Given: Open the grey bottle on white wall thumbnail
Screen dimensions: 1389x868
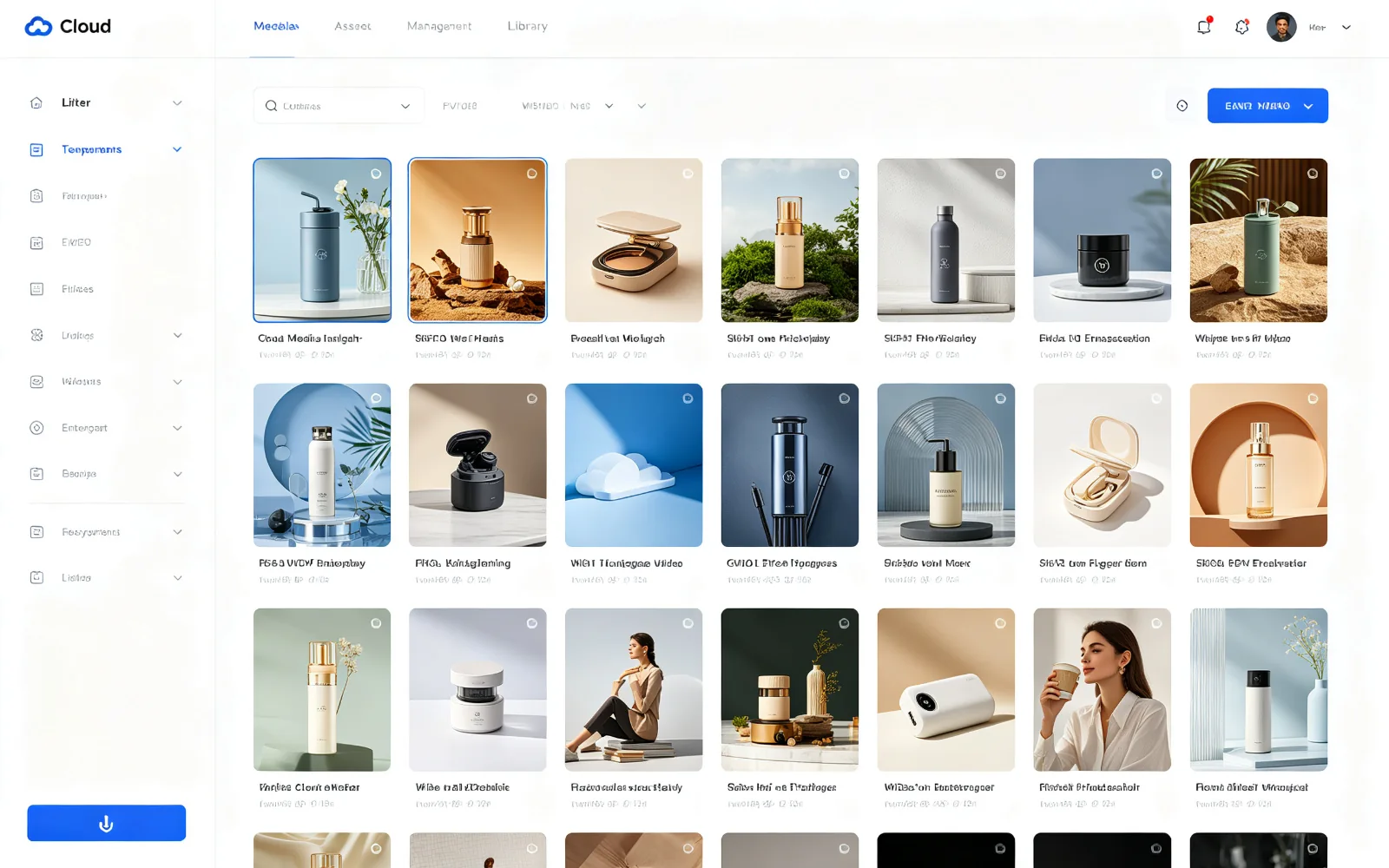Looking at the screenshot, I should point(945,240).
